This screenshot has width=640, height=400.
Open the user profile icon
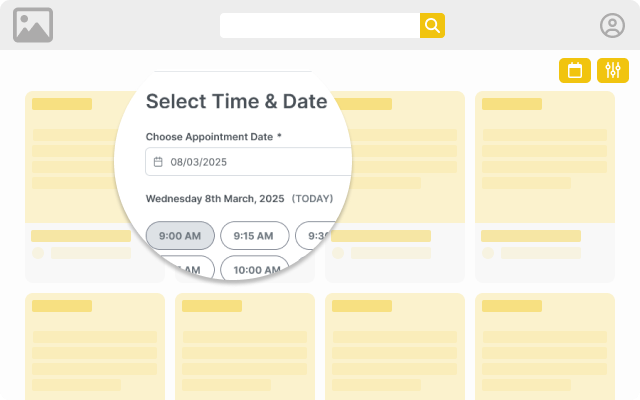(611, 26)
